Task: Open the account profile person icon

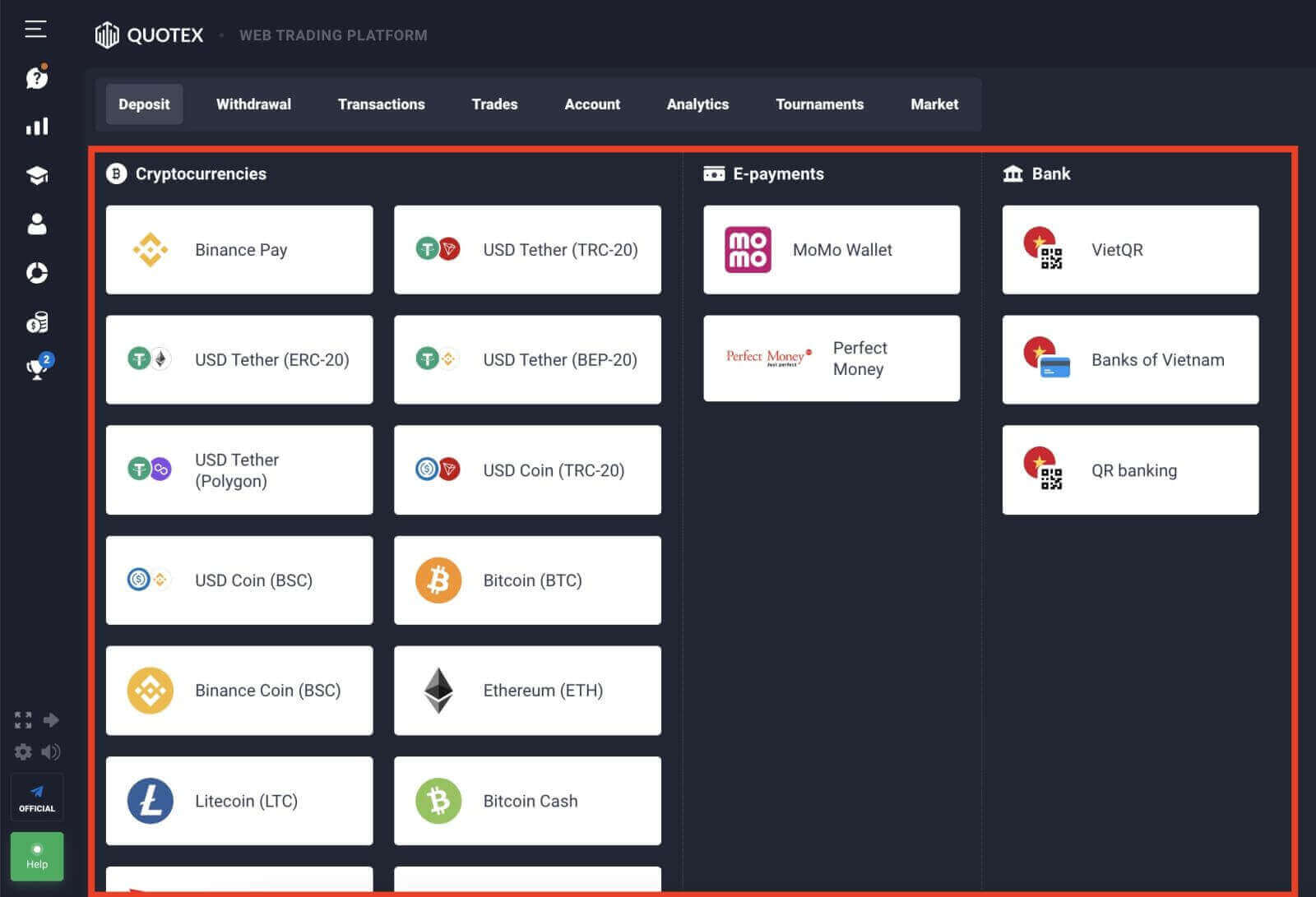Action: click(36, 224)
